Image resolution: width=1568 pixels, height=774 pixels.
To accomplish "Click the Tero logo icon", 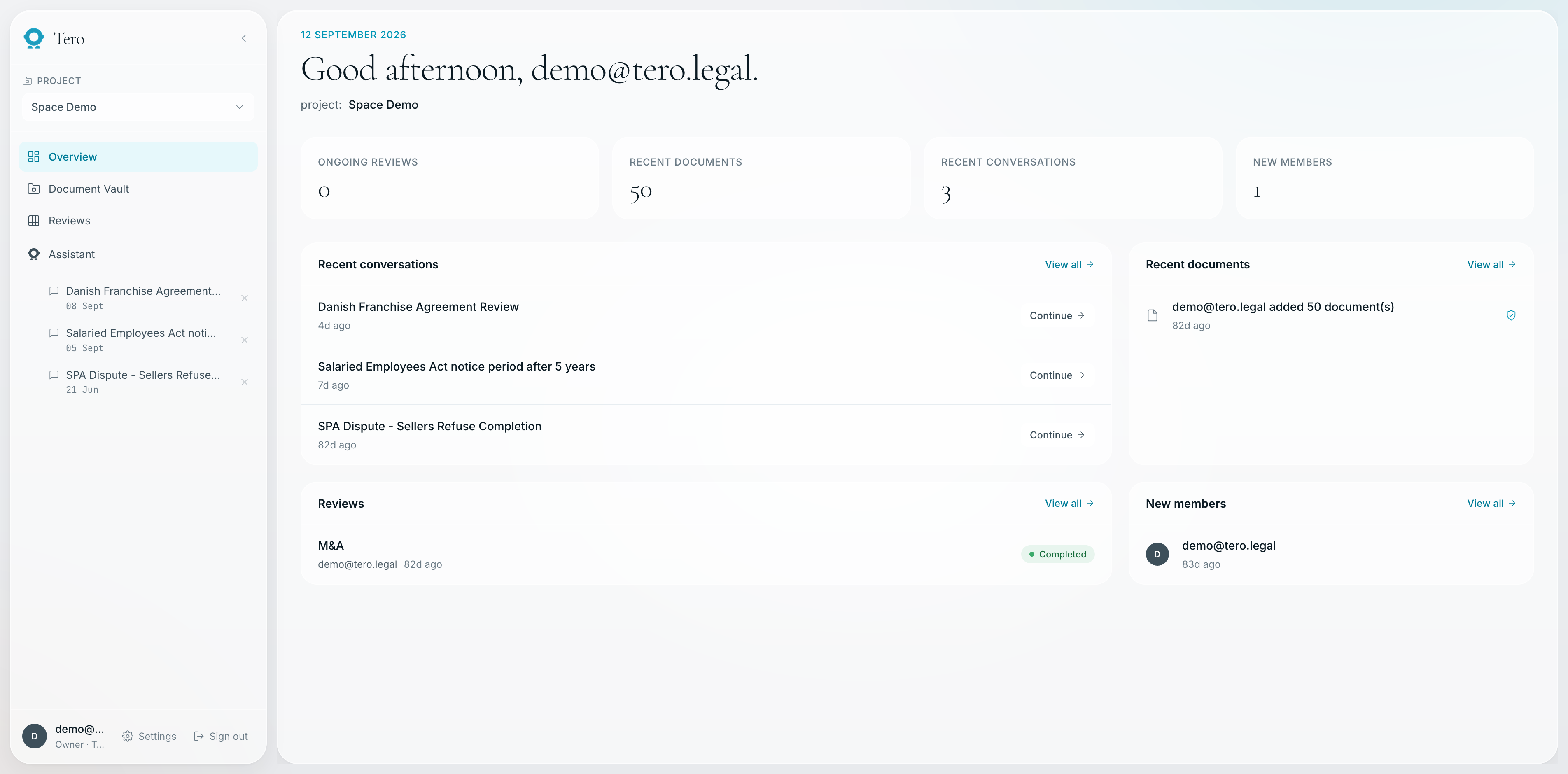I will pos(33,38).
